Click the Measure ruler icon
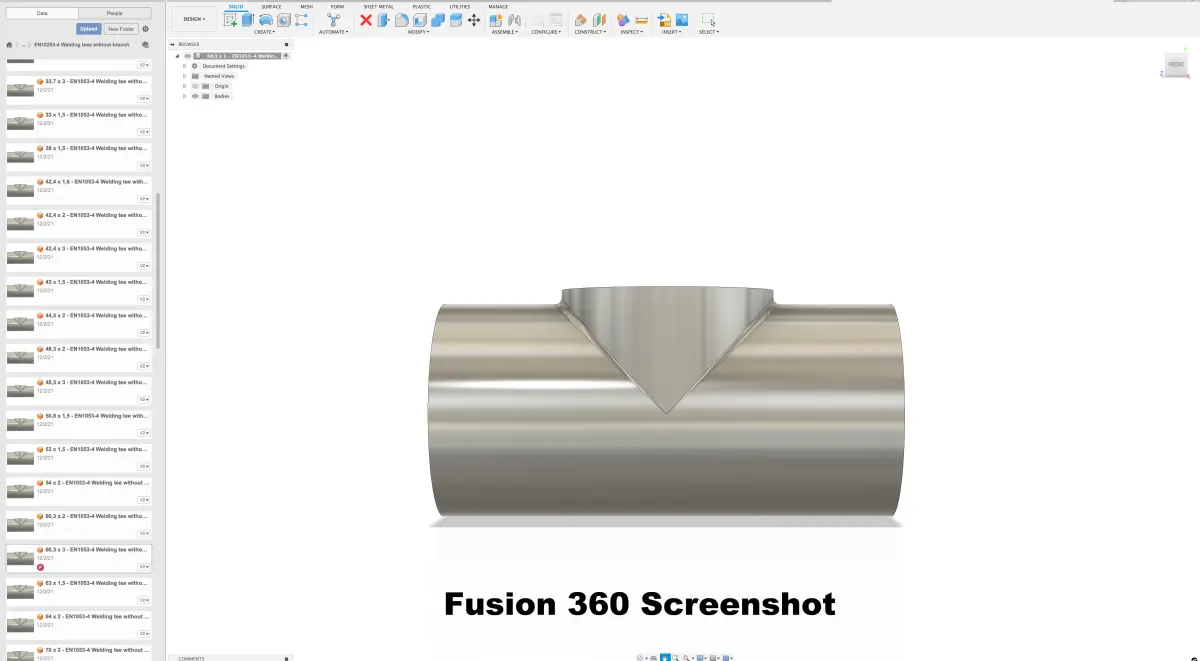The image size is (1200, 661). [641, 20]
